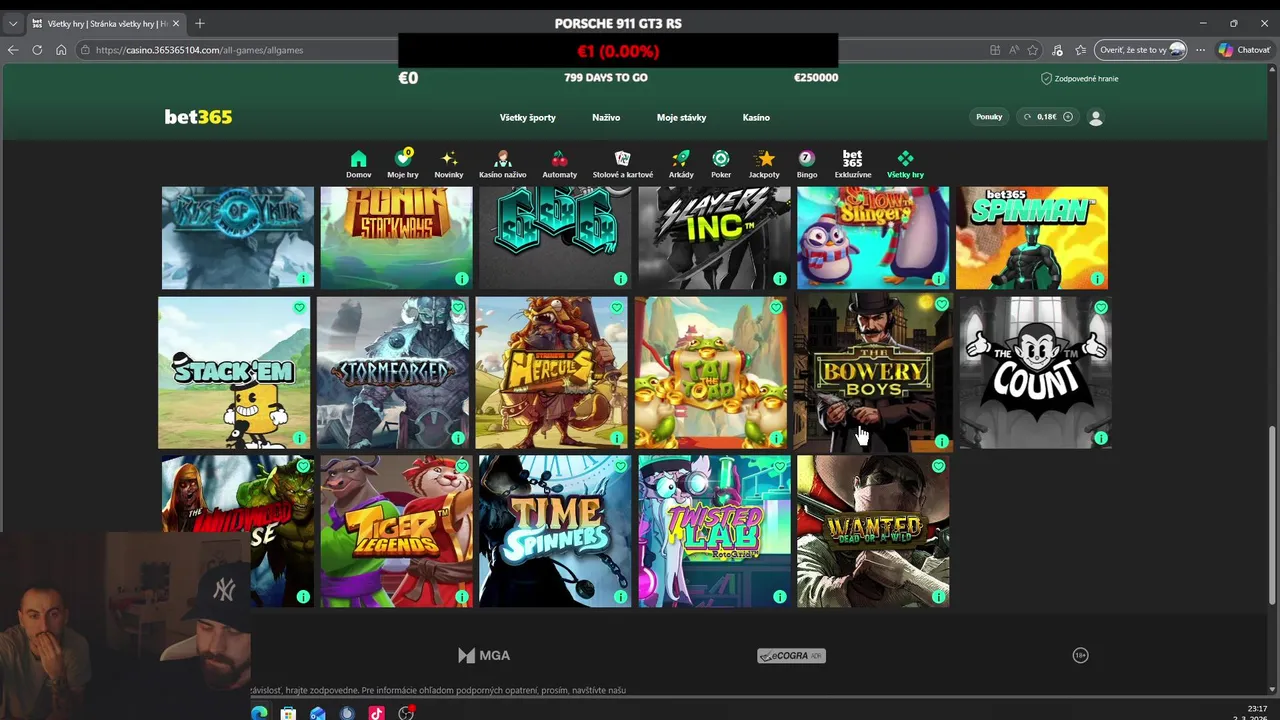The width and height of the screenshot is (1280, 720).
Task: Open the Domov home category
Action: [x=358, y=164]
